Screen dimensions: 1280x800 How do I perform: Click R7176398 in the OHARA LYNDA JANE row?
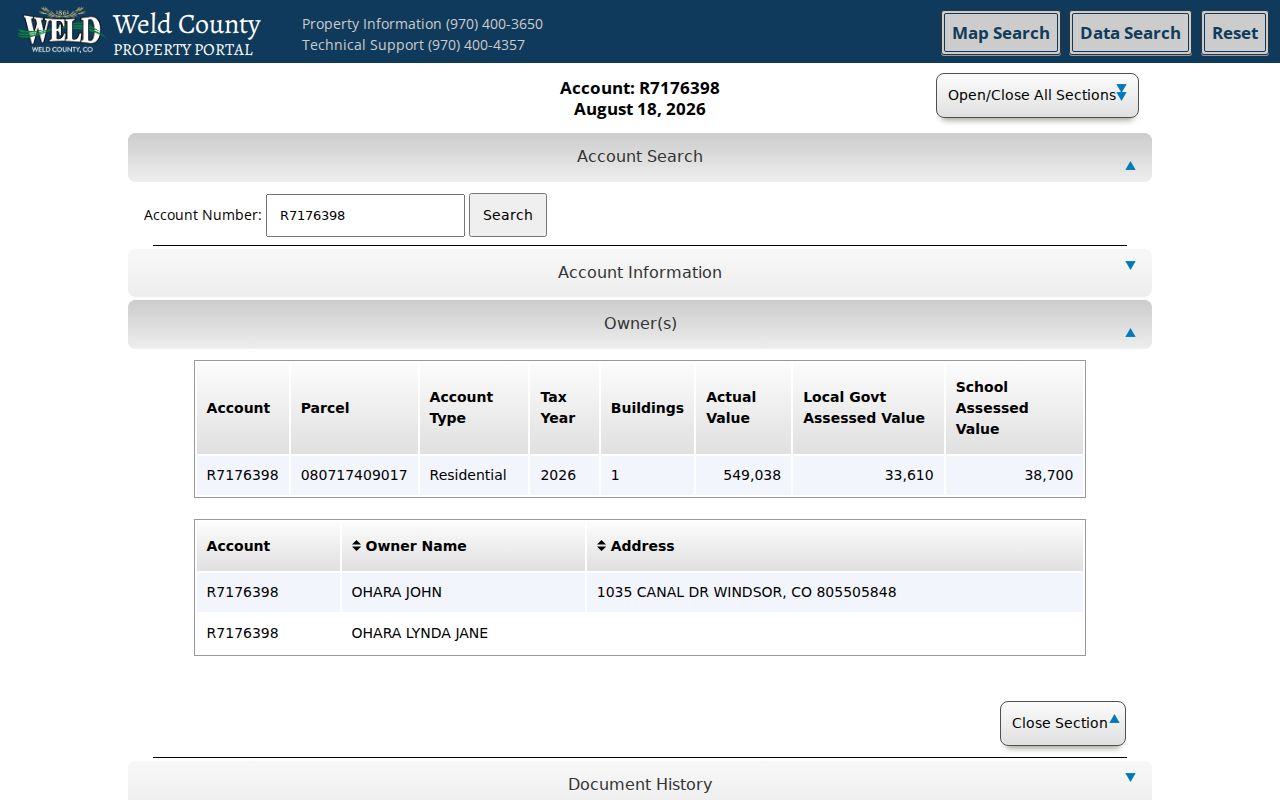coord(242,633)
